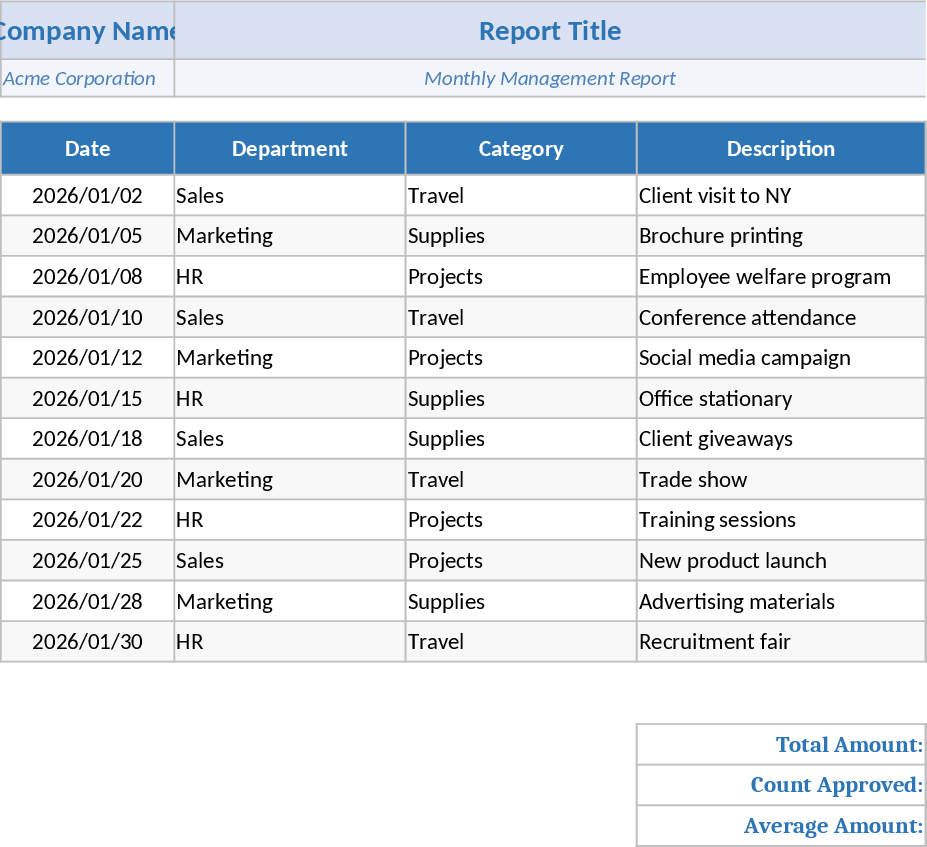Click the Social media campaign cell
927x847 pixels.
pos(780,358)
